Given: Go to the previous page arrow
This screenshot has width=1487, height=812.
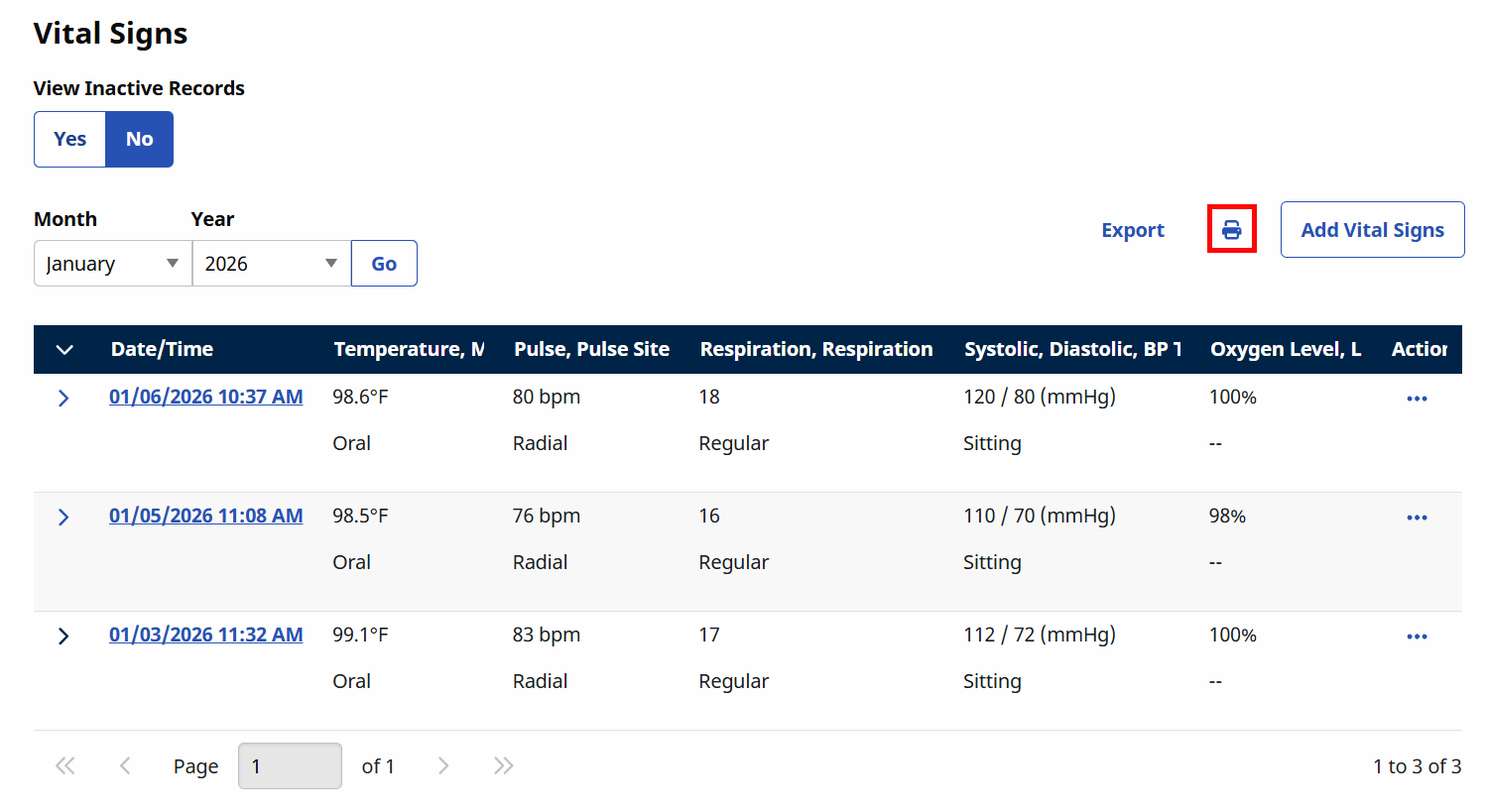Looking at the screenshot, I should coord(125,765).
